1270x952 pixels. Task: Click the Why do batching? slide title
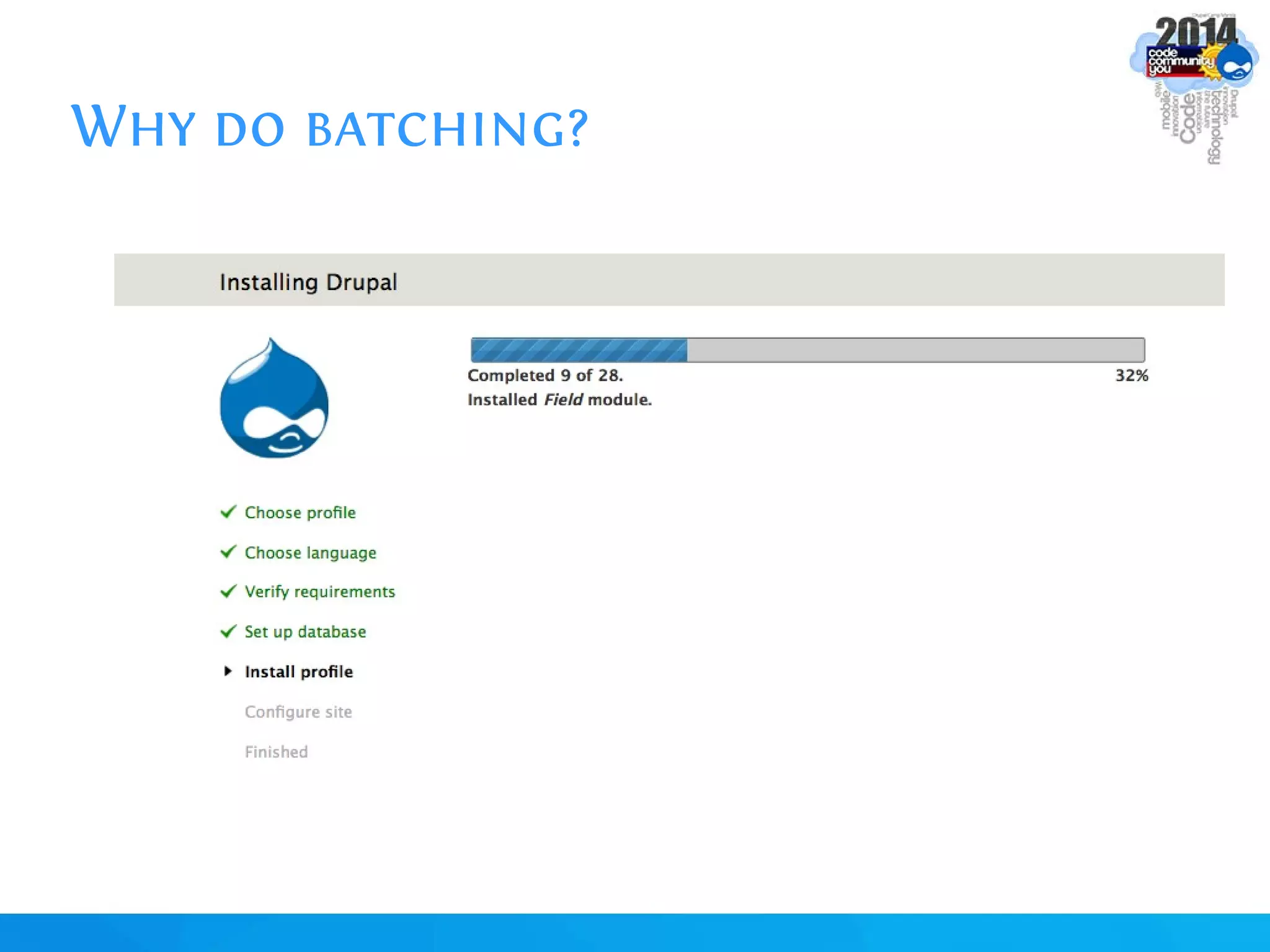click(x=329, y=126)
